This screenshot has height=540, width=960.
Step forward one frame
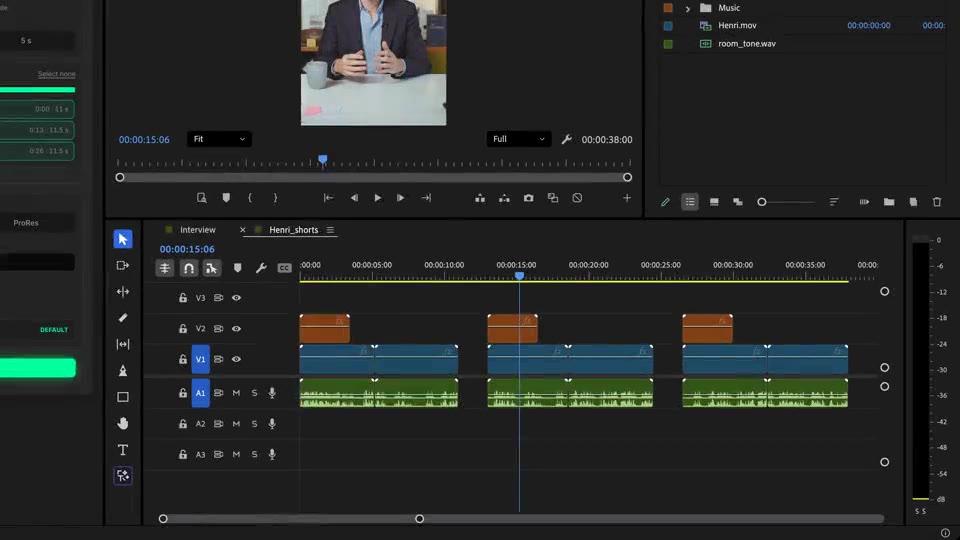point(400,198)
